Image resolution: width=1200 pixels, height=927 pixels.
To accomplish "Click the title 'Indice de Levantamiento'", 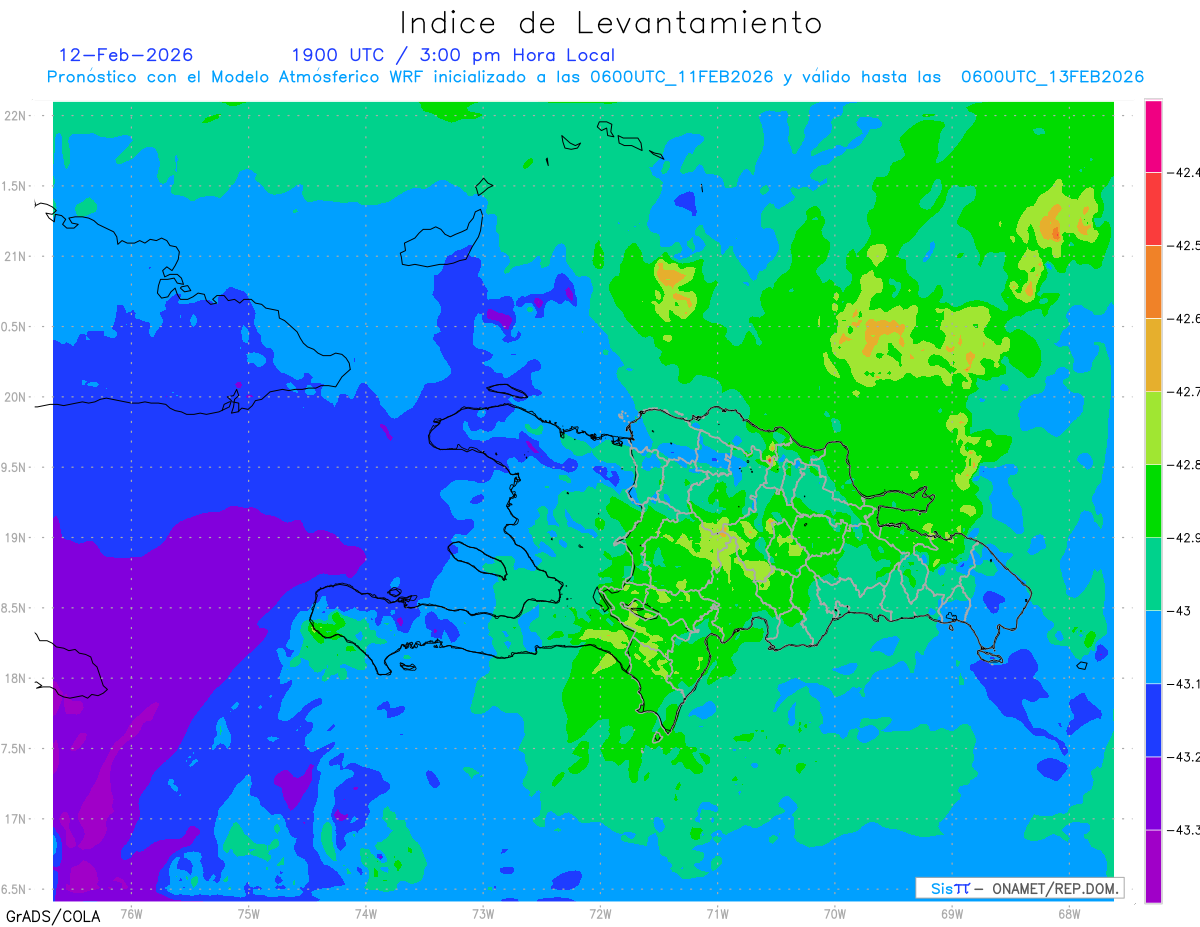I will point(611,23).
